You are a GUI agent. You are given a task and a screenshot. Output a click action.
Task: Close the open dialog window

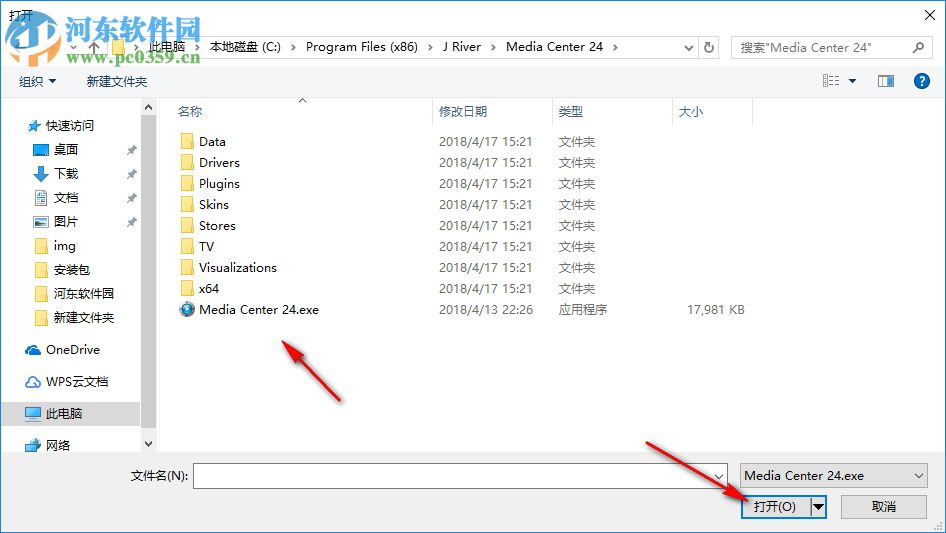pos(930,15)
